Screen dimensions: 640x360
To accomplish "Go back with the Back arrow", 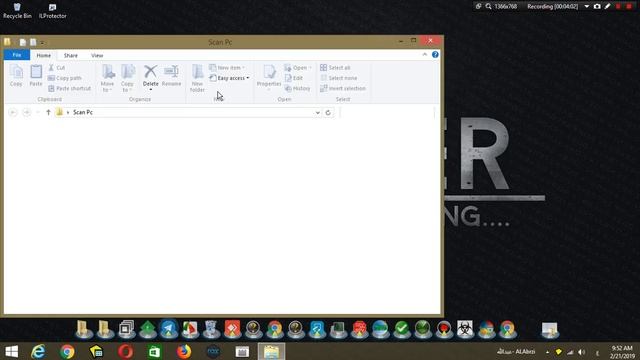I will pos(13,112).
